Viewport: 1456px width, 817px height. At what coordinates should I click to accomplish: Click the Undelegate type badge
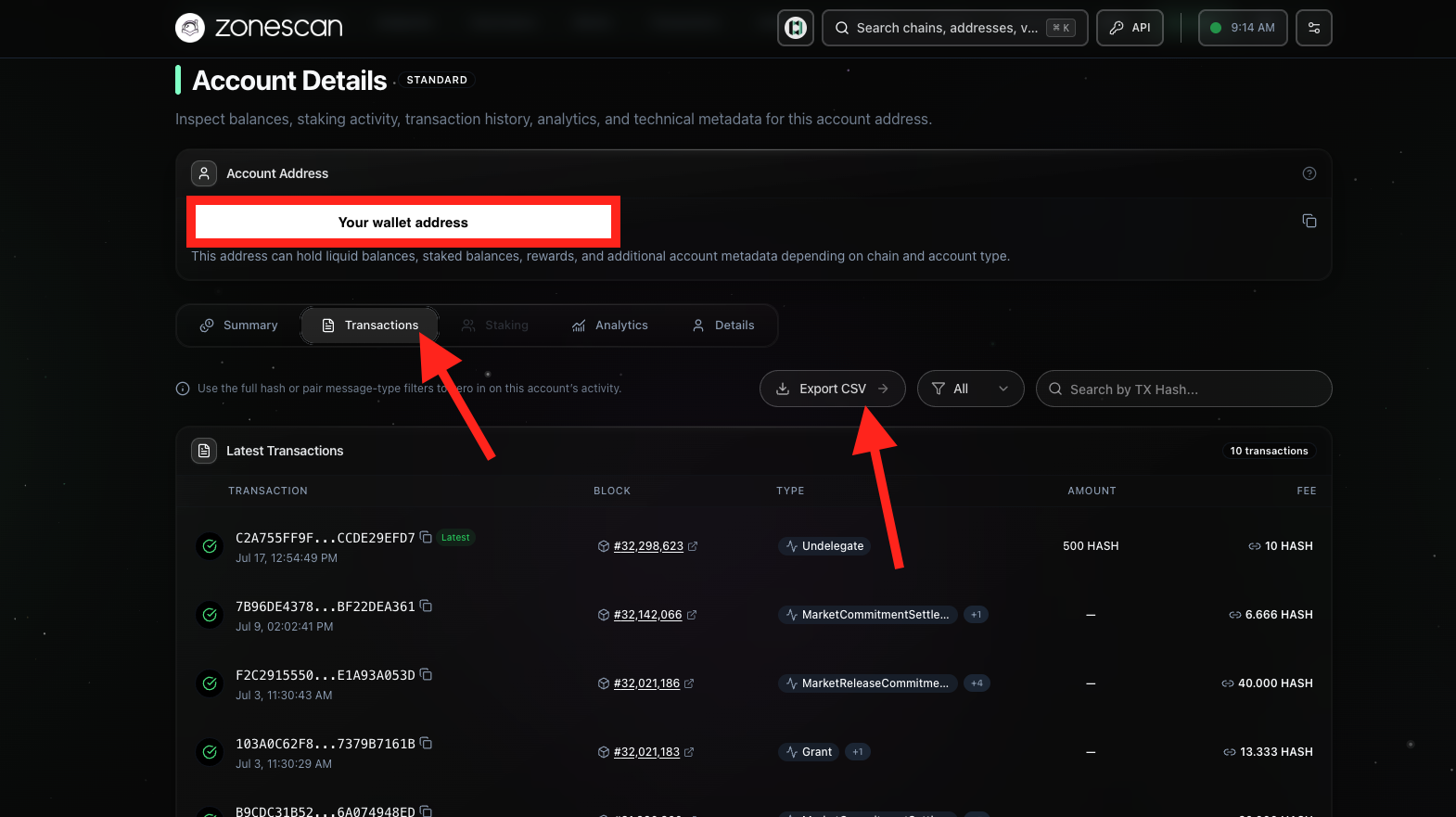824,546
